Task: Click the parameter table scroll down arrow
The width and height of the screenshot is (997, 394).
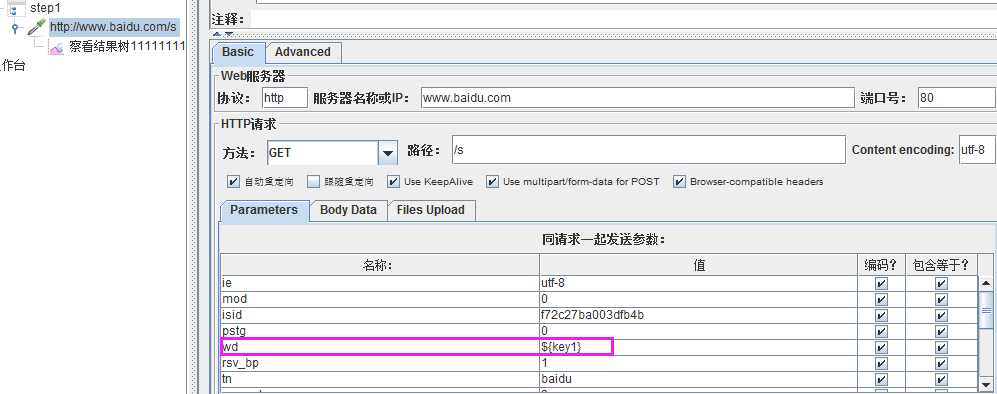Action: click(986, 383)
